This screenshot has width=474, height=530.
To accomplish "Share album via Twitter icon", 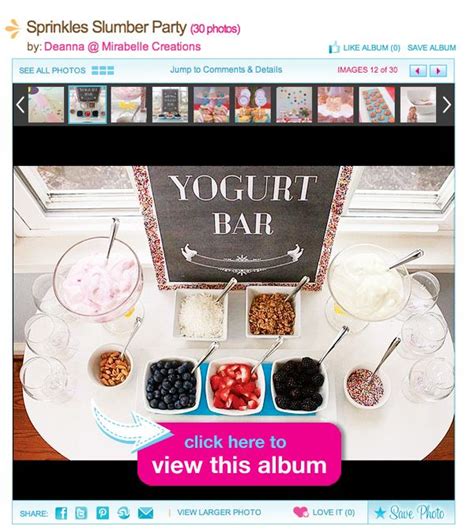I will [x=81, y=513].
